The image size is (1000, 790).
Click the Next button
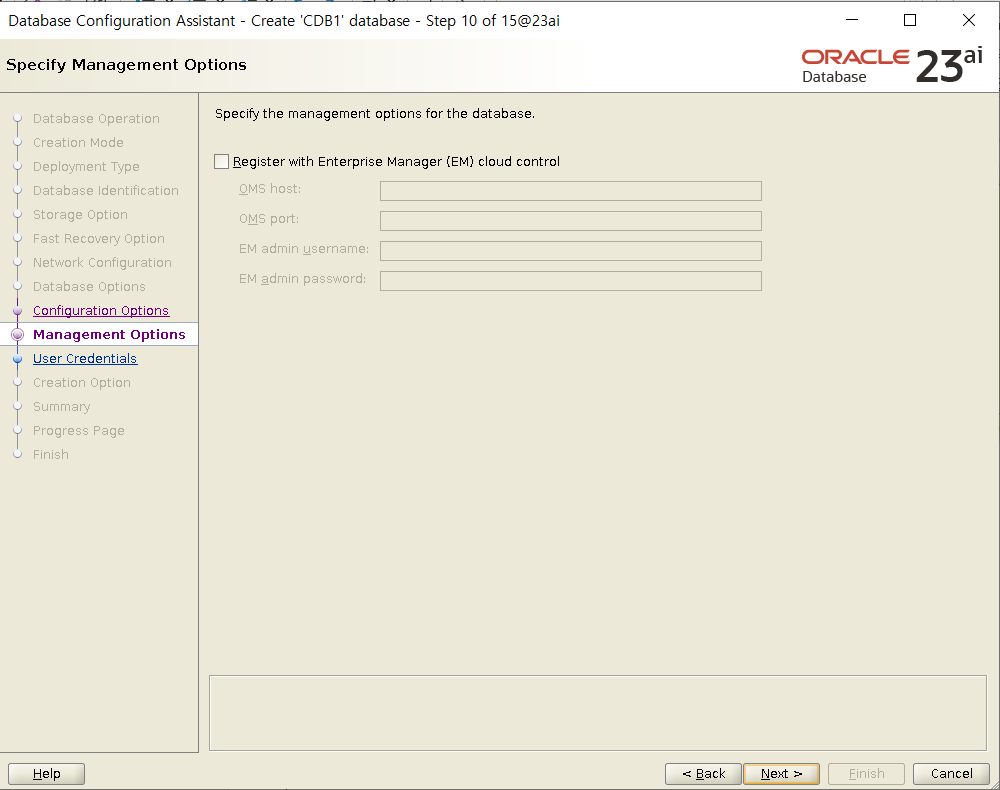pos(781,773)
